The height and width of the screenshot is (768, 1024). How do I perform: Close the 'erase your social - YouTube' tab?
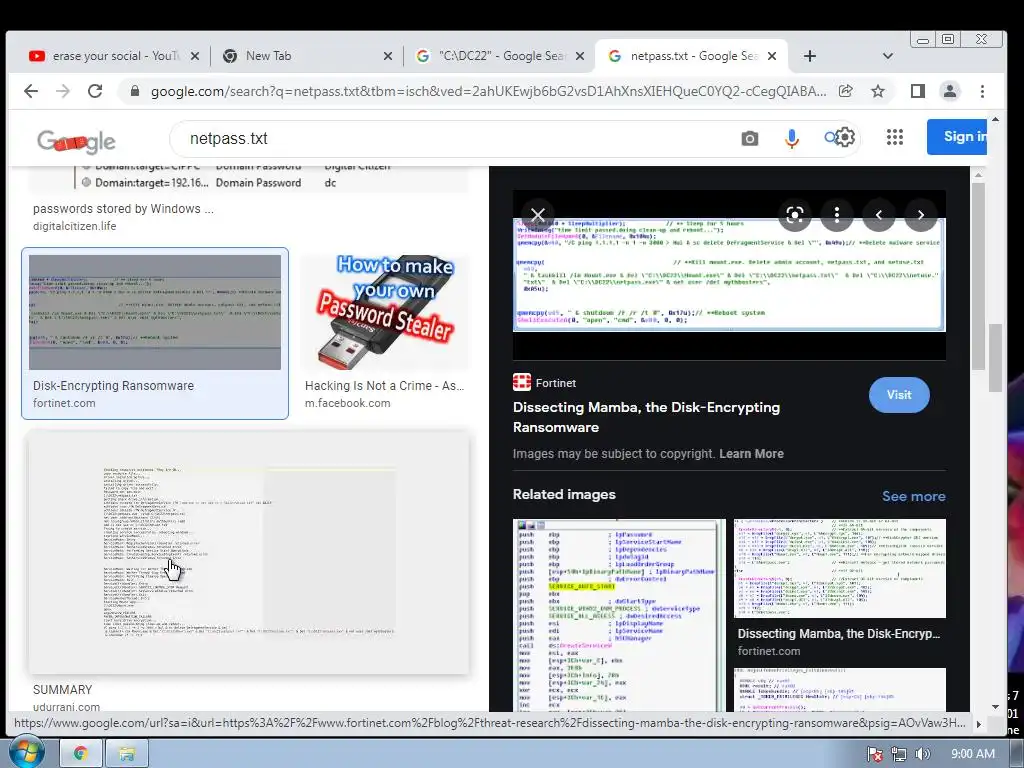click(x=195, y=56)
